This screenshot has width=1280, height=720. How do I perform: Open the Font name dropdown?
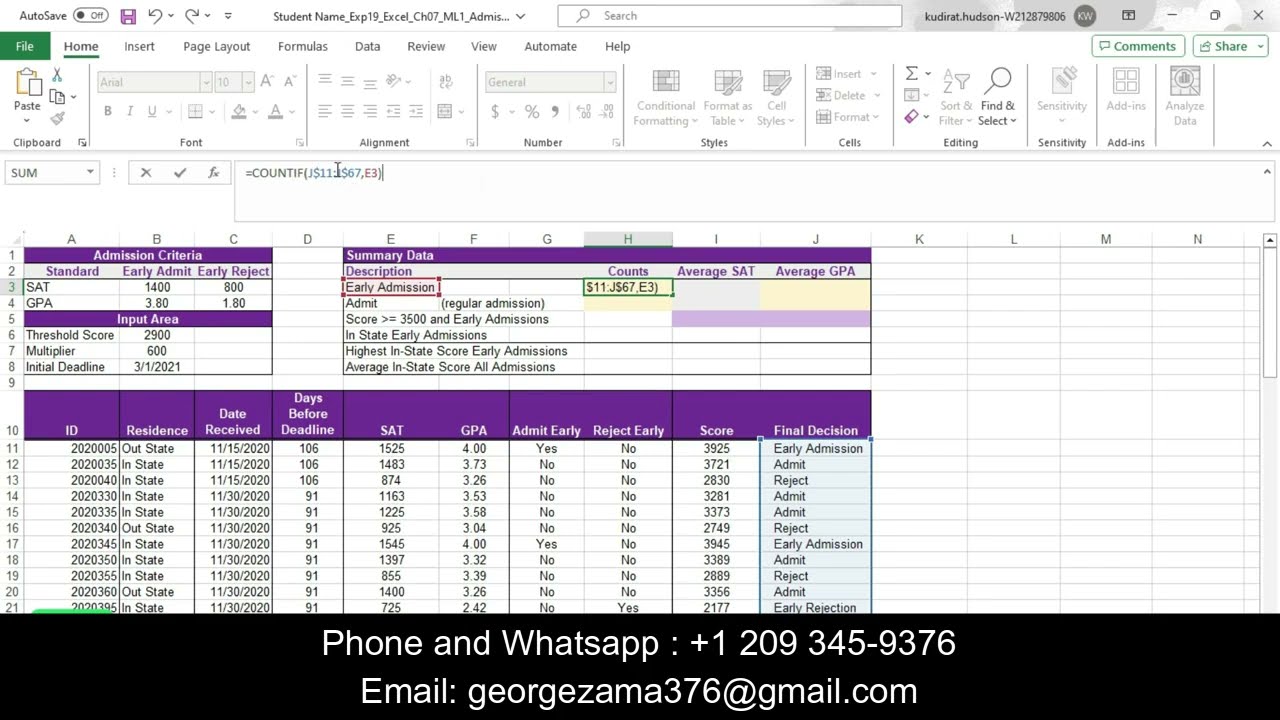[206, 82]
